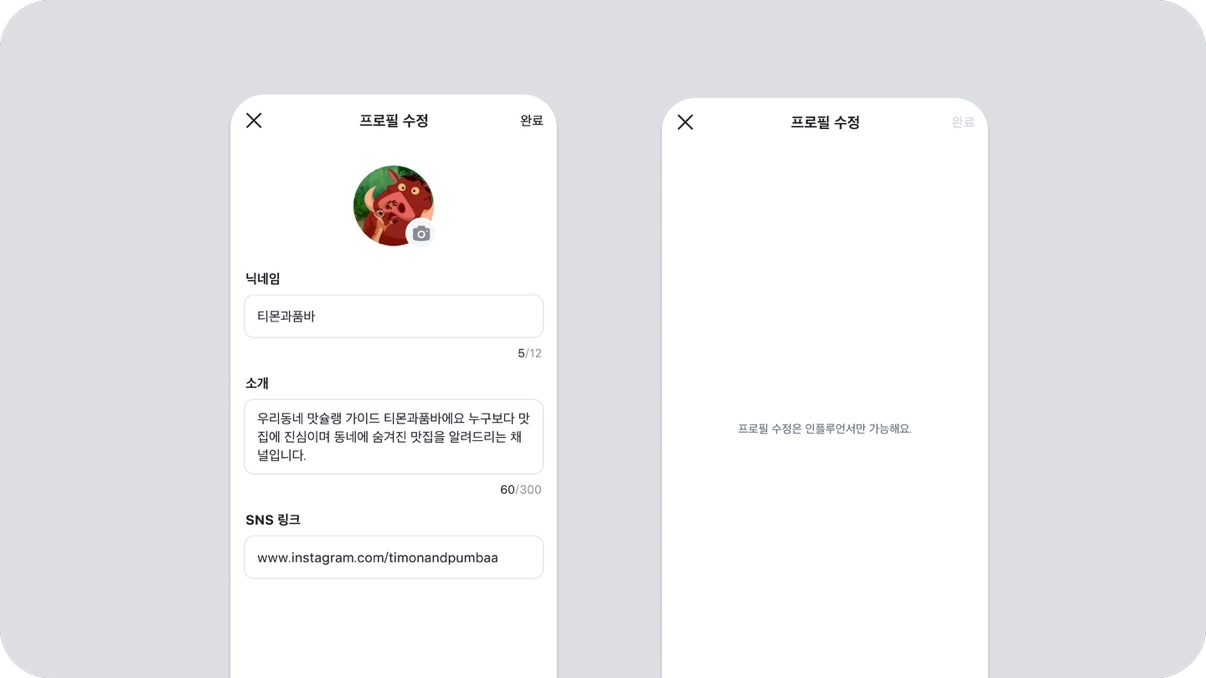Screen dimensions: 1206x678
Task: Focus the SNS link Instagram URL field
Action: coord(393,557)
